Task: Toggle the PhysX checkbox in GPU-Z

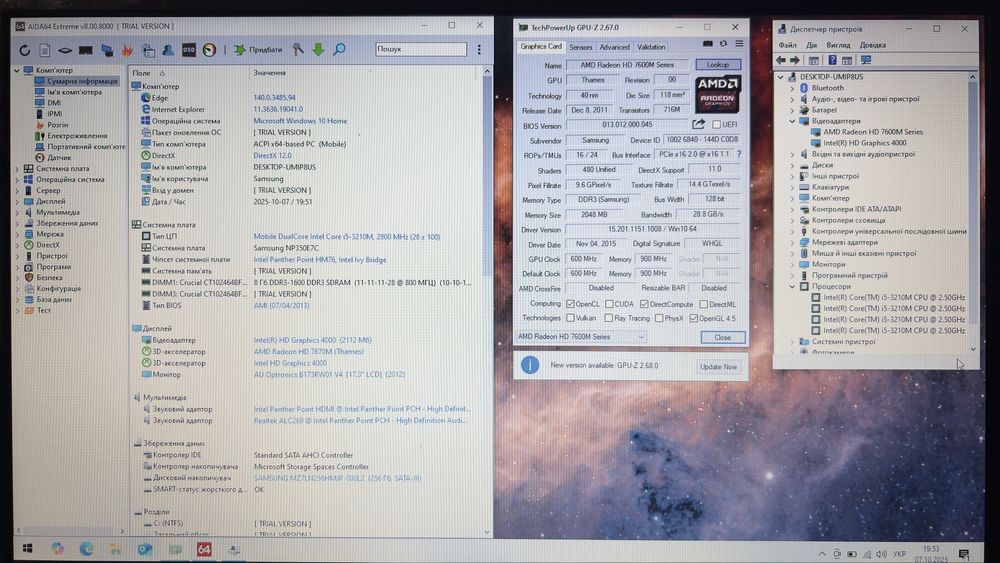Action: (x=659, y=318)
